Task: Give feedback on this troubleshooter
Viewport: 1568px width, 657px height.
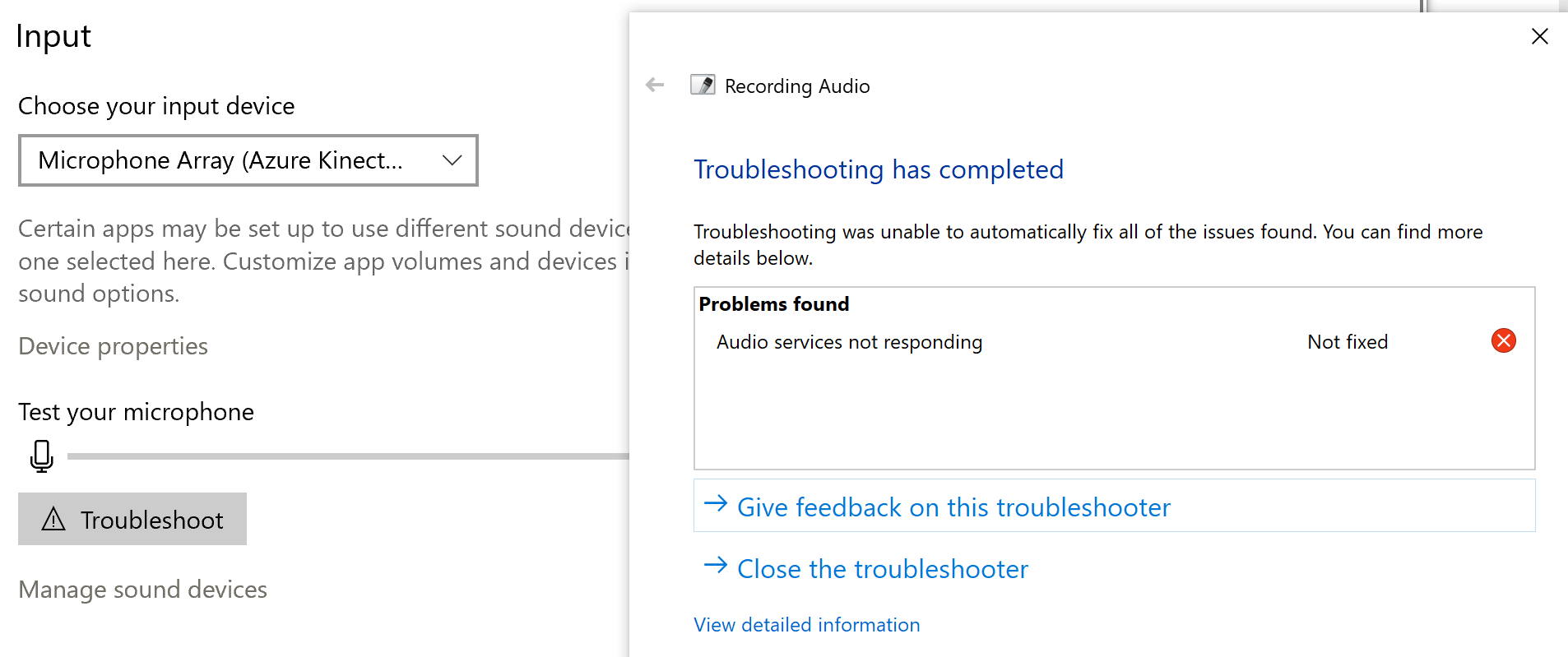Action: click(x=953, y=507)
